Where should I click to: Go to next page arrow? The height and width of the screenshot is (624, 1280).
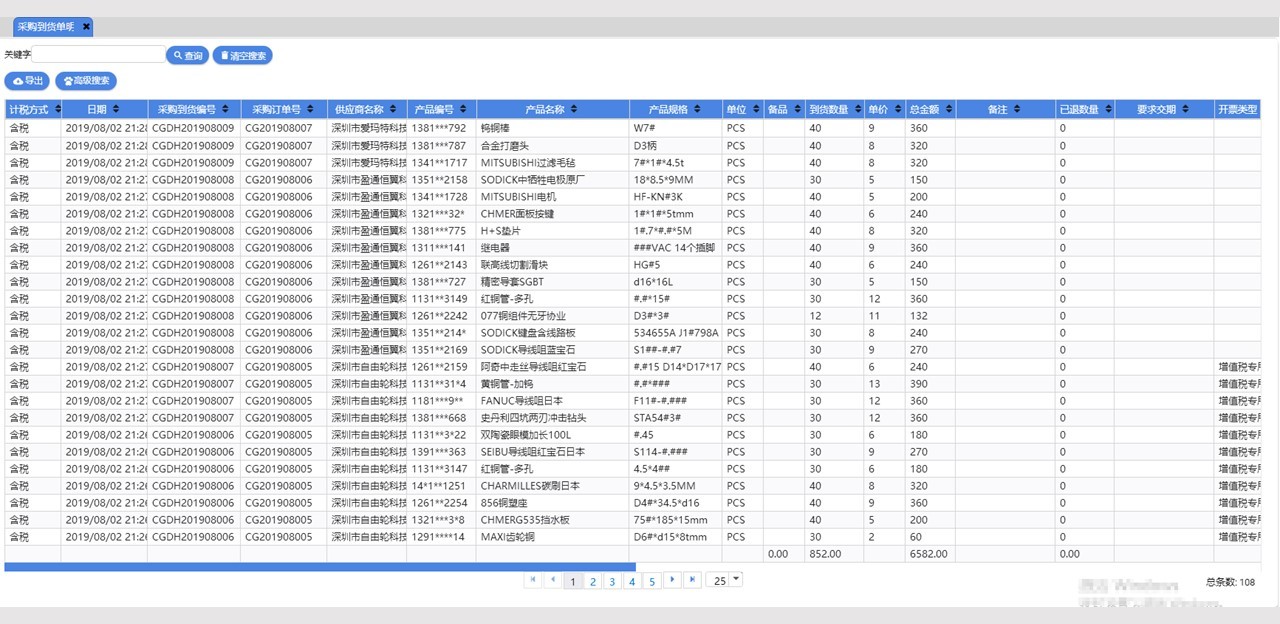[x=671, y=580]
